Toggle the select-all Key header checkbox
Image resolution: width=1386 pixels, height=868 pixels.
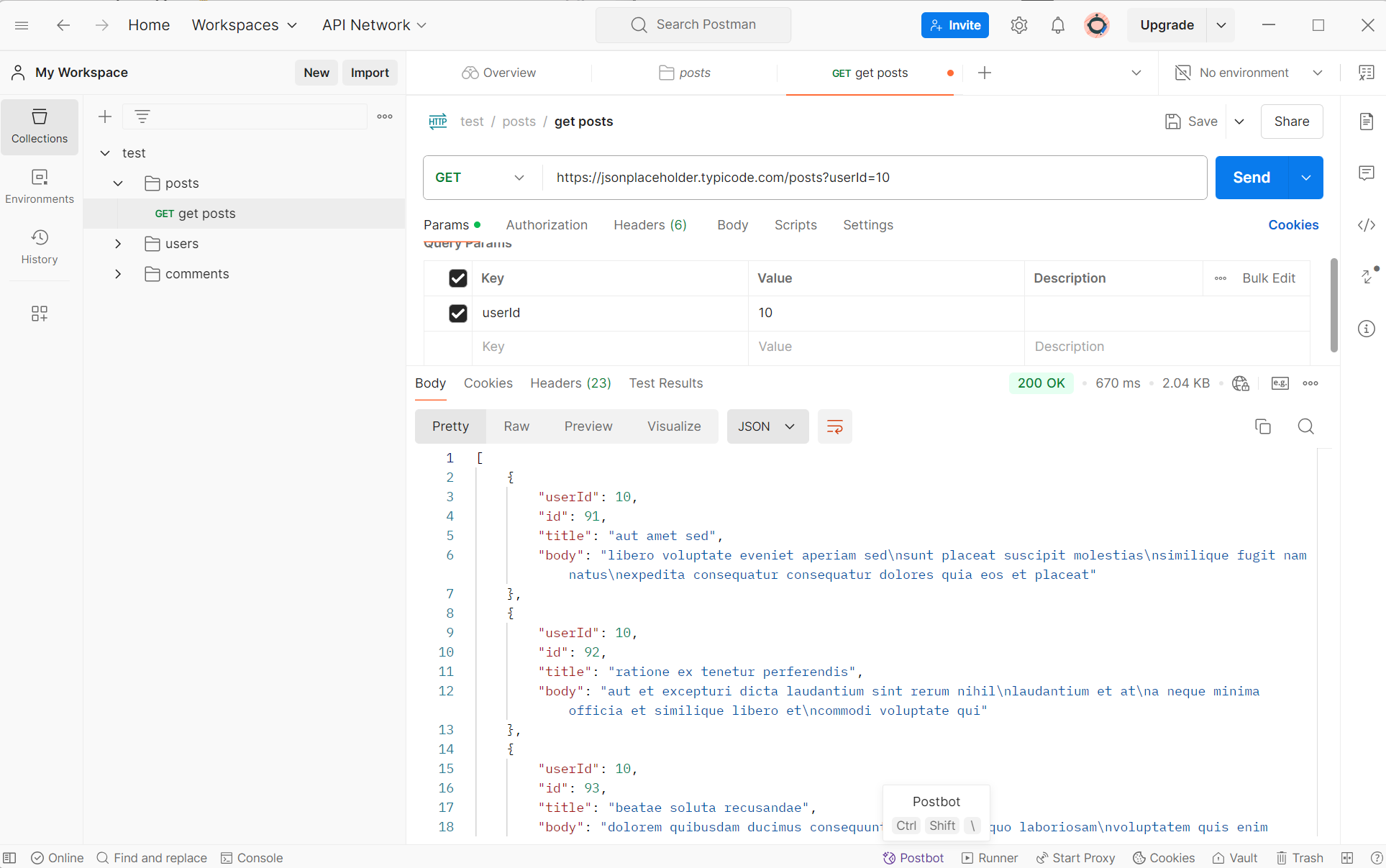pyautogui.click(x=458, y=278)
